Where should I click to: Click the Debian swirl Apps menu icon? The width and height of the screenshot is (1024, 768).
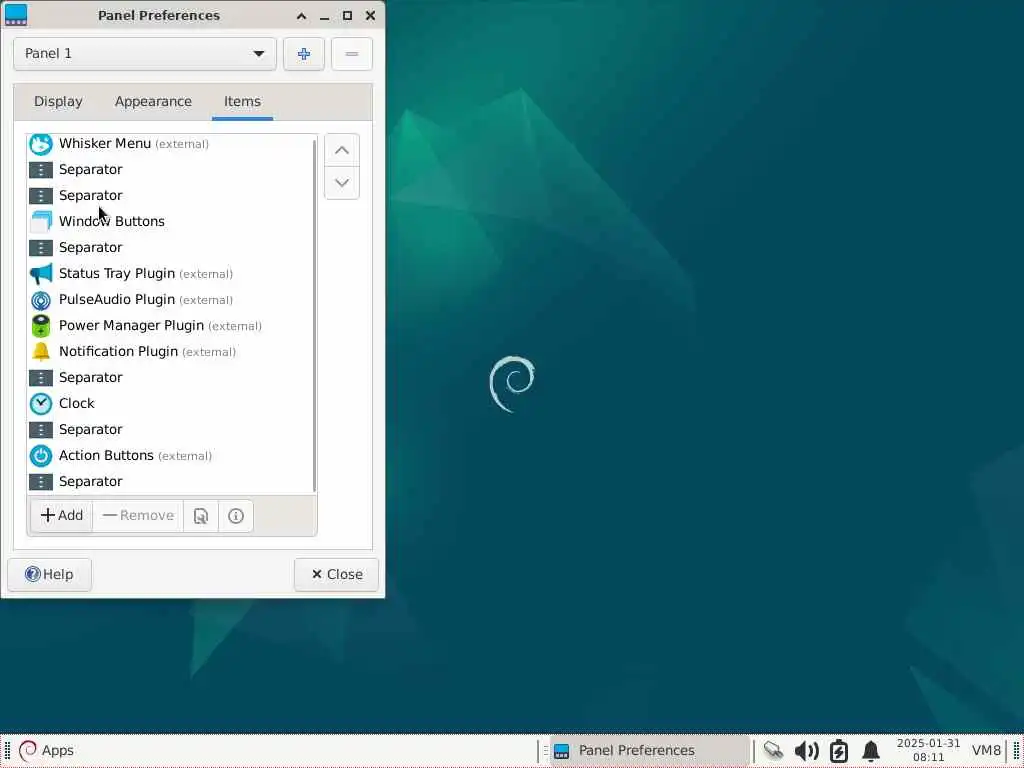(27, 751)
